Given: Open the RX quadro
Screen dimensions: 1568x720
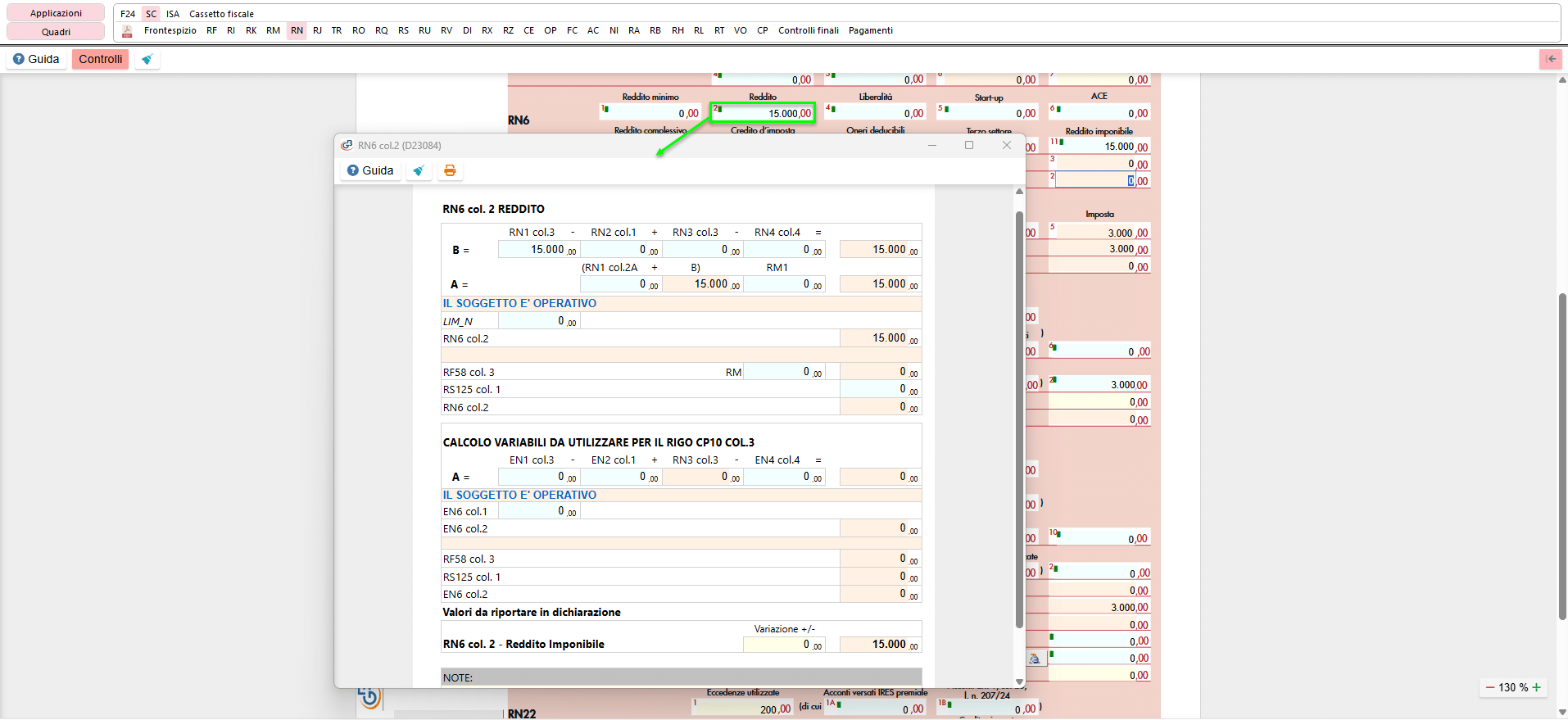Looking at the screenshot, I should coord(487,30).
